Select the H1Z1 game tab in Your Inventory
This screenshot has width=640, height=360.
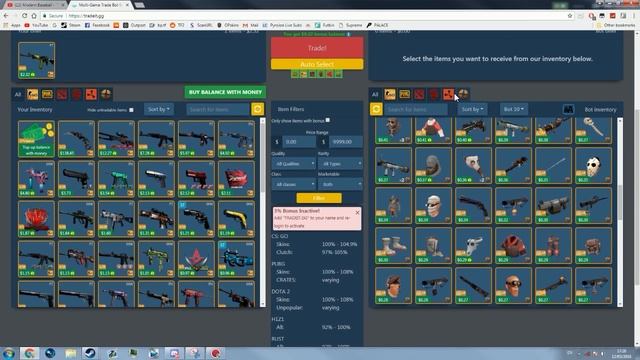(x=77, y=94)
